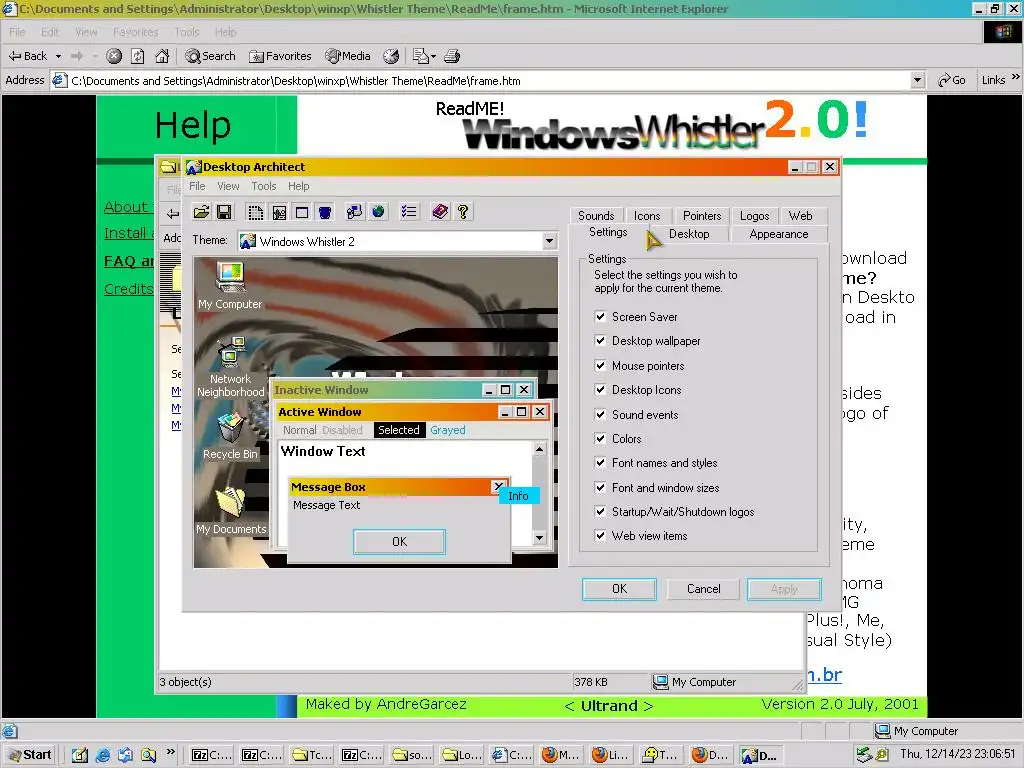The height and width of the screenshot is (768, 1024).
Task: Open Media in Internet Explorer toolbar
Action: (x=348, y=56)
